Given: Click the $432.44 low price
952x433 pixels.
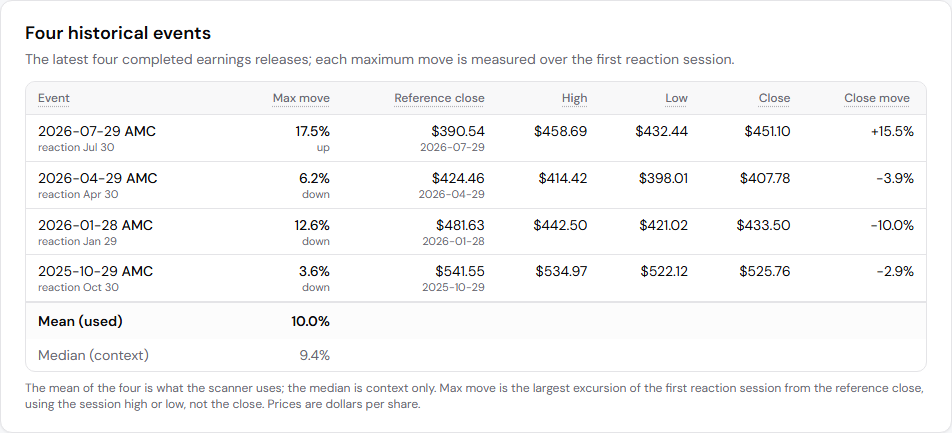Looking at the screenshot, I should point(662,131).
